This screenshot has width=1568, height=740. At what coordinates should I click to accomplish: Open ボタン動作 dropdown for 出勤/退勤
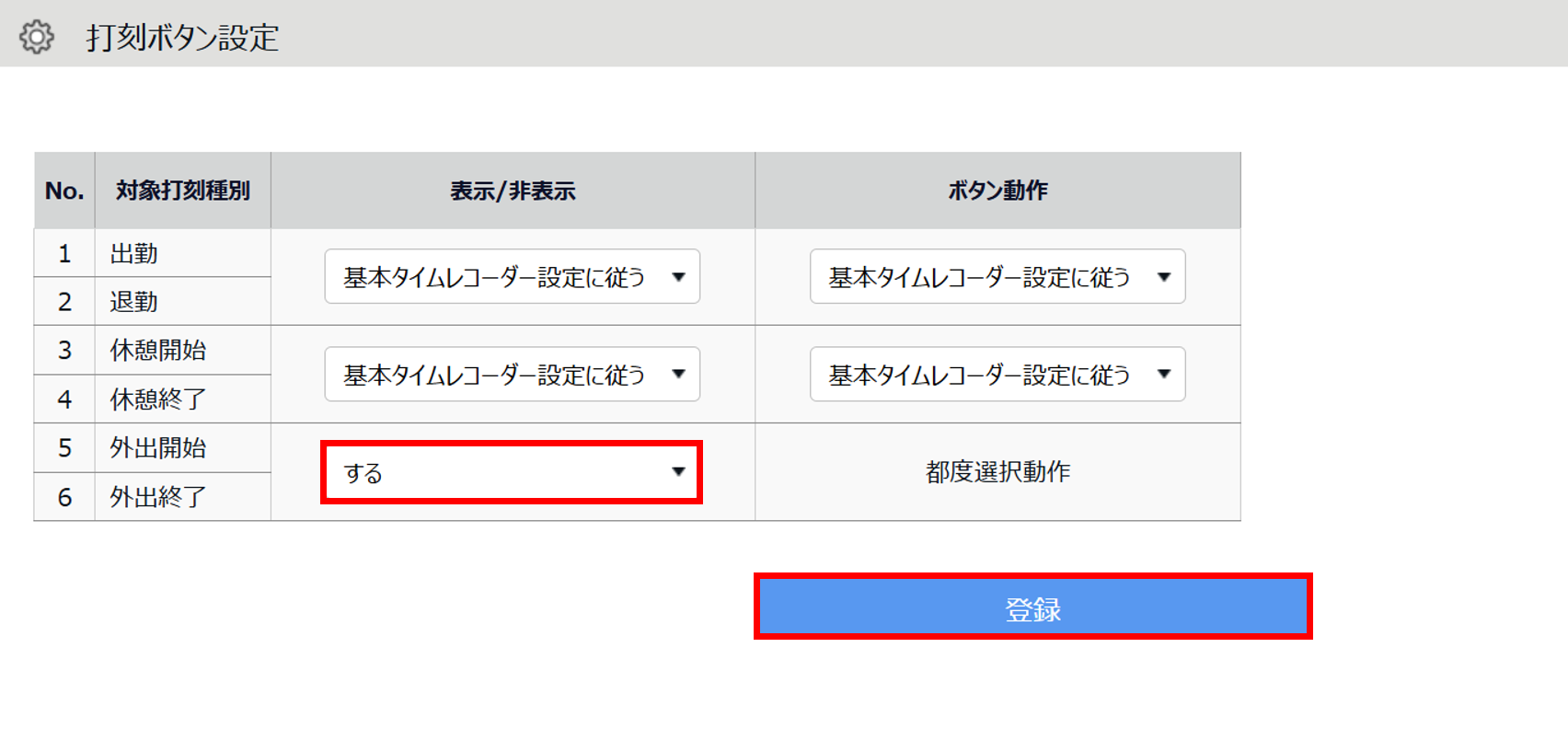click(997, 276)
